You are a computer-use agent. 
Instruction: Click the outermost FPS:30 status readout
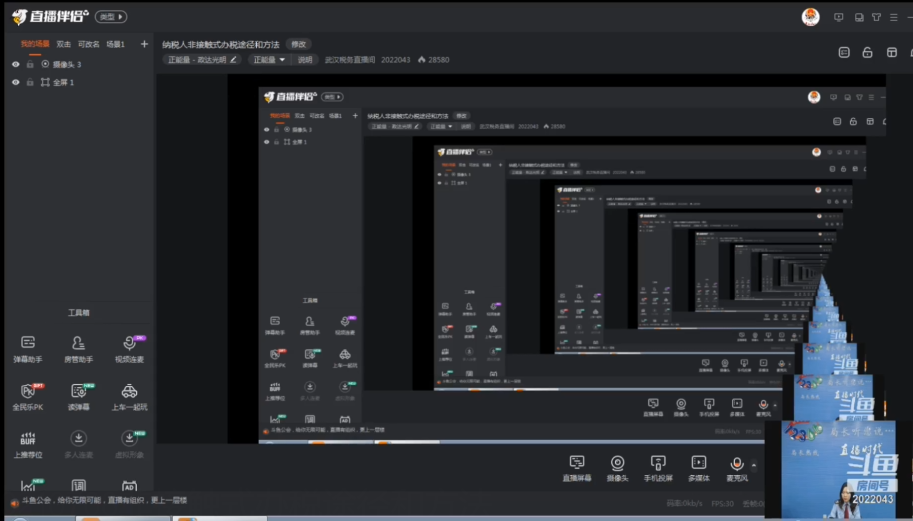point(722,503)
